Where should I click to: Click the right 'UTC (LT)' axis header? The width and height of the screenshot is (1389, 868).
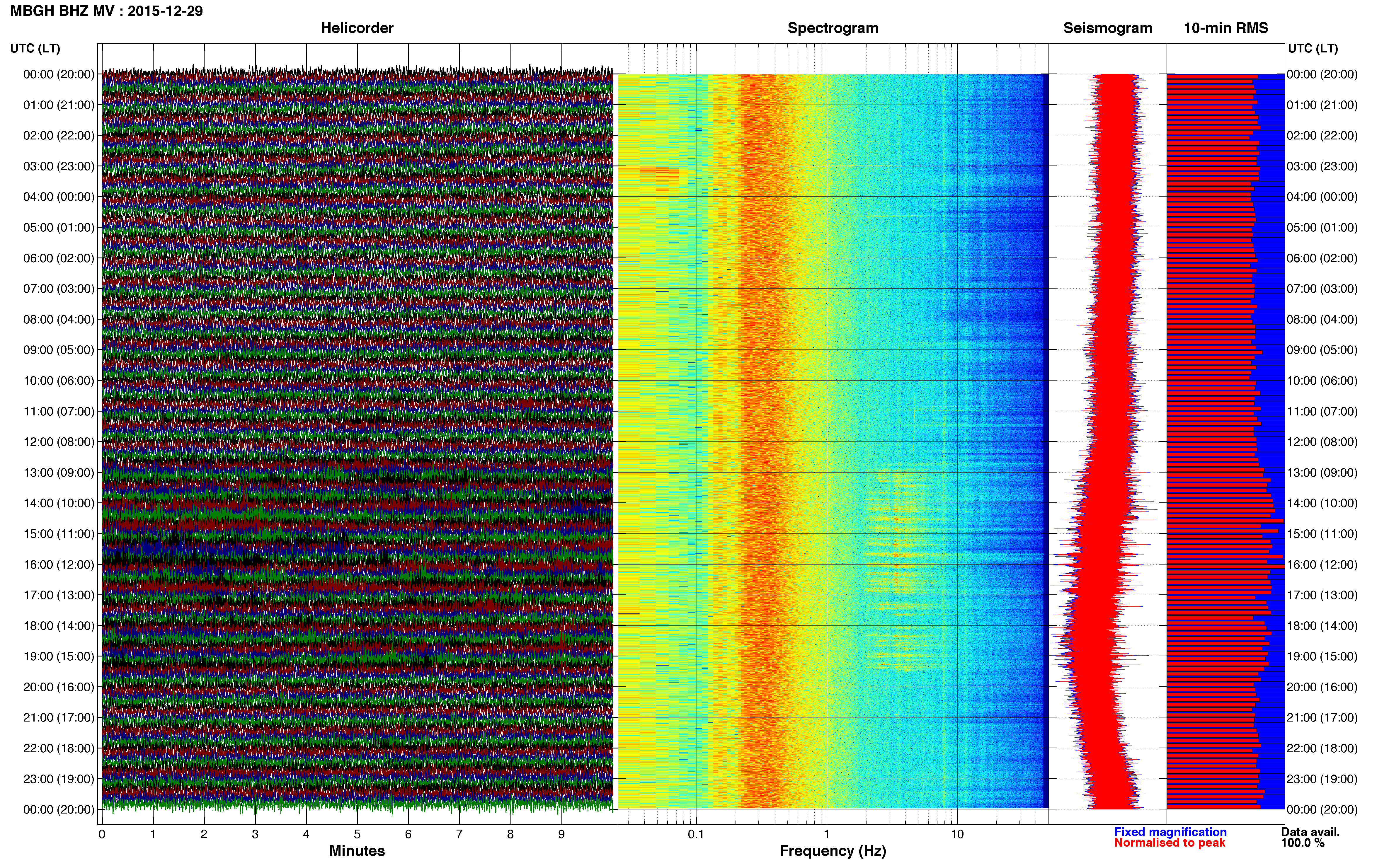click(x=1313, y=48)
